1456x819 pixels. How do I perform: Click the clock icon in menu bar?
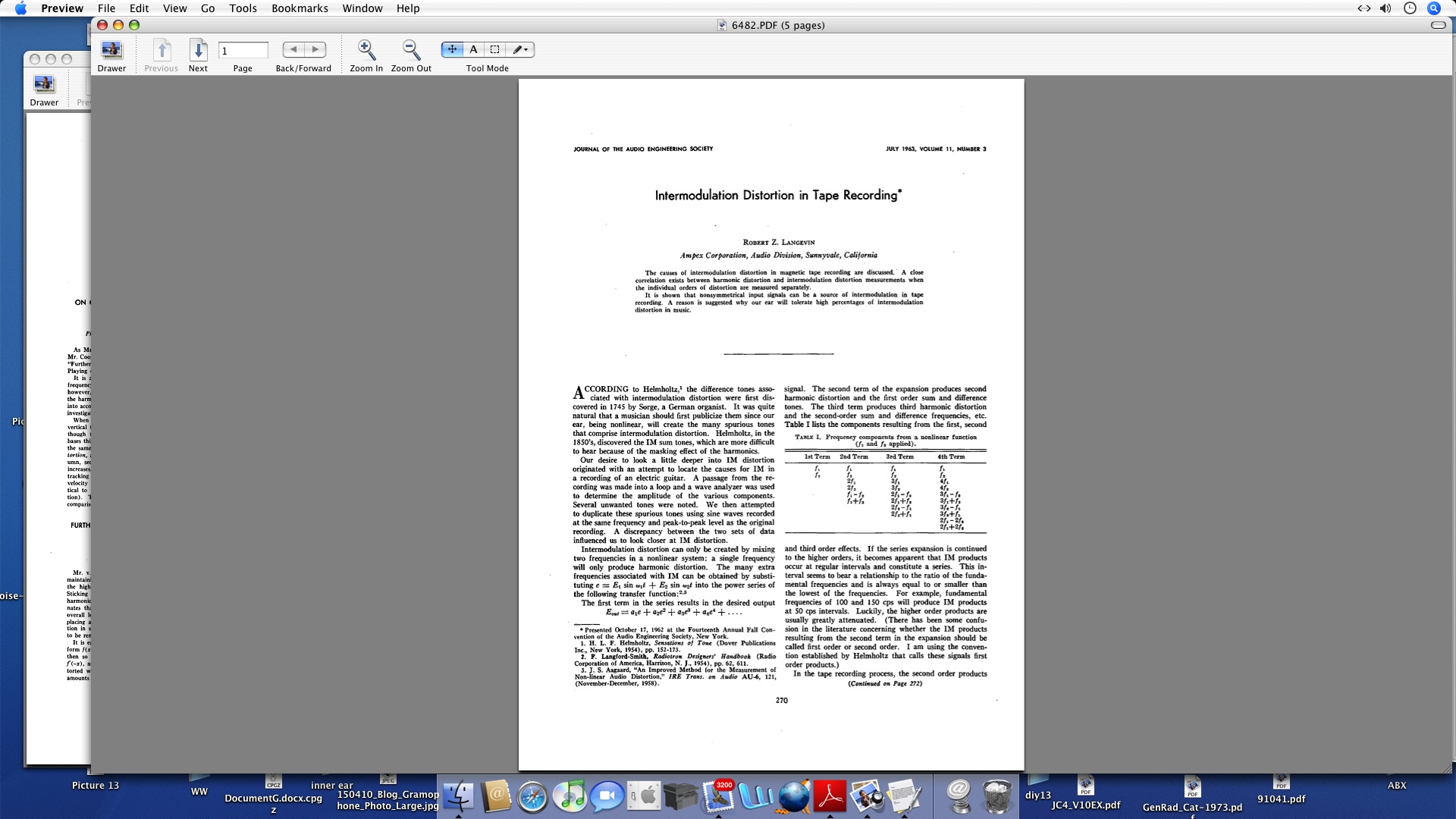(1410, 8)
